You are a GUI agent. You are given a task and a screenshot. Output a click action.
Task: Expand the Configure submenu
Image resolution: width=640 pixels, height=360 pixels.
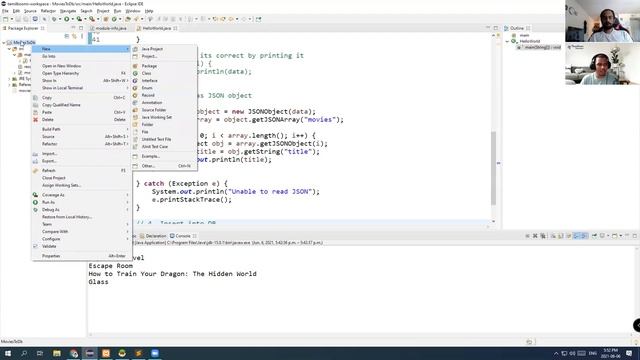pos(82,239)
